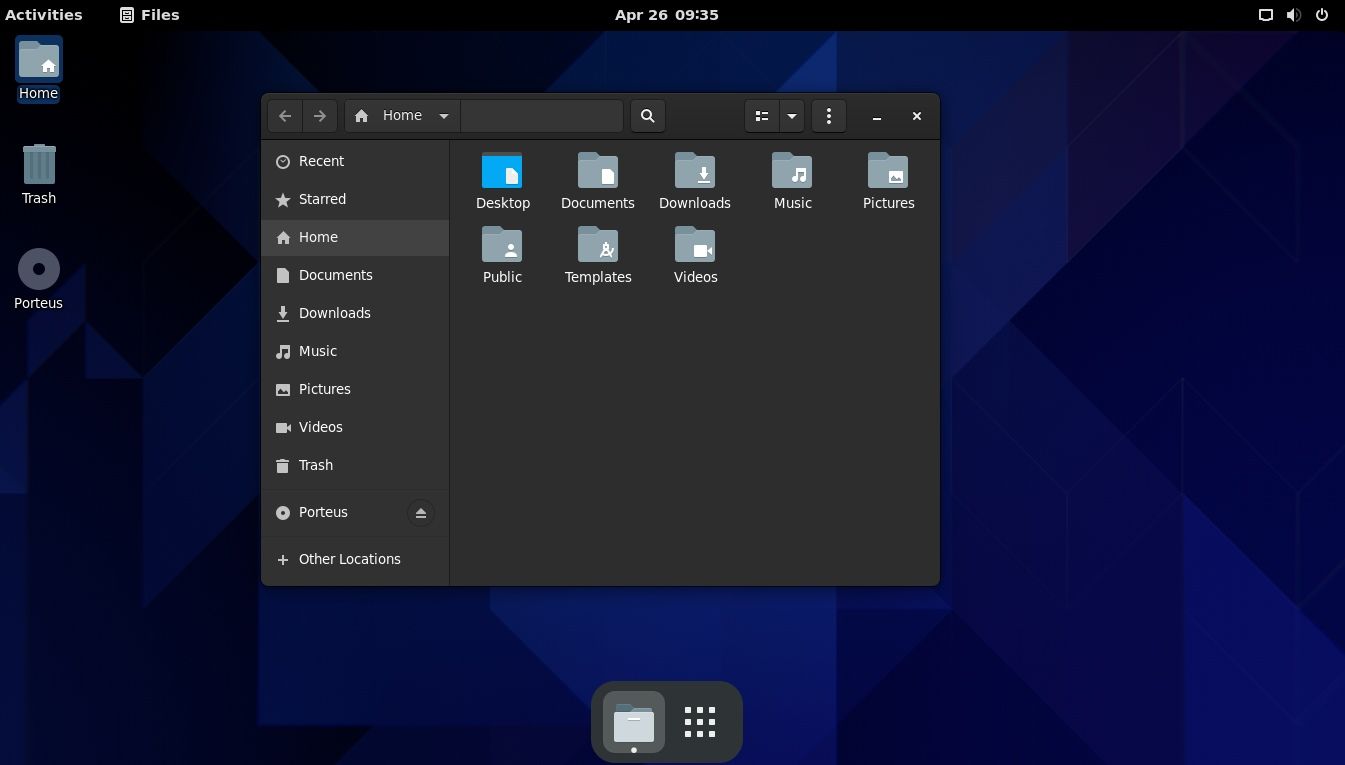Expand the path bar dropdown next to Home
Viewport: 1345px width, 765px height.
click(443, 115)
